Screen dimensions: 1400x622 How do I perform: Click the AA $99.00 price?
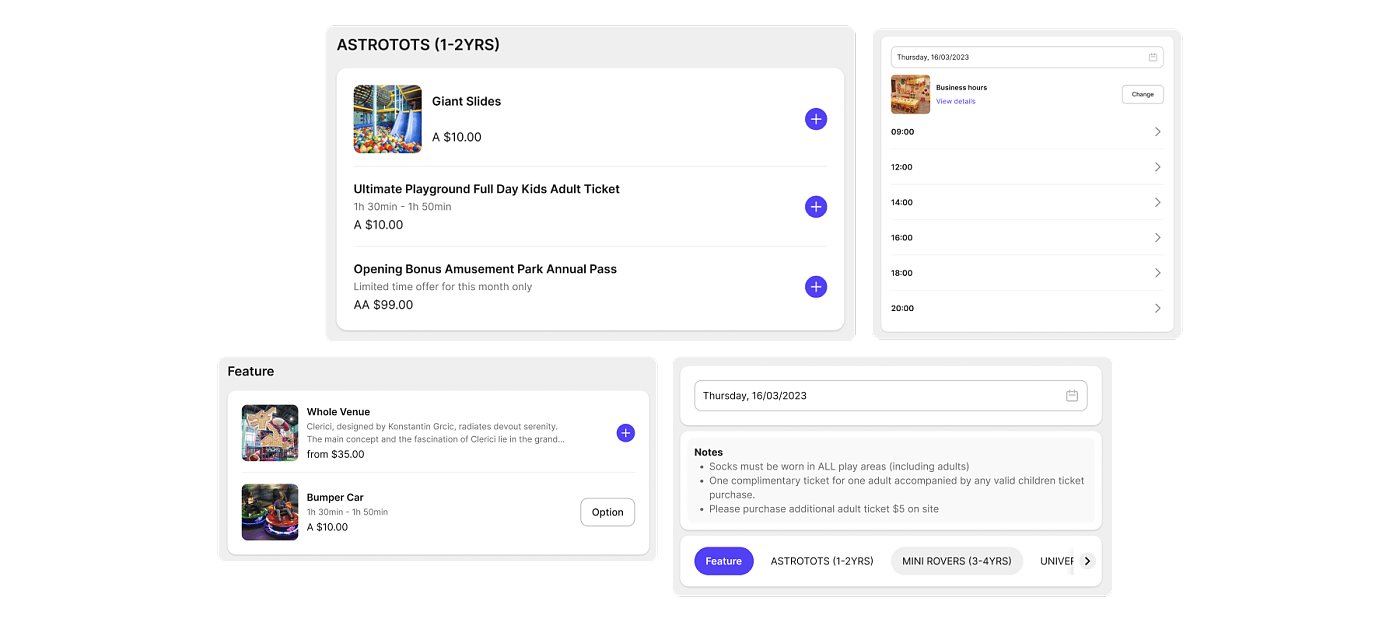[x=383, y=305]
